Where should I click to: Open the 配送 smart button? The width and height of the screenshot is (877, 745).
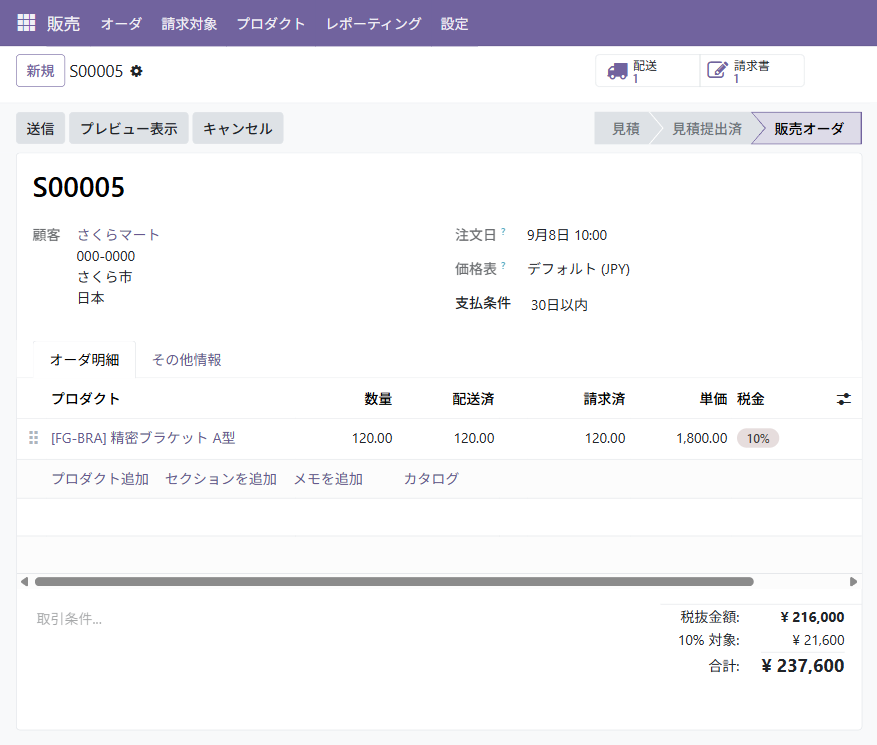tap(648, 70)
